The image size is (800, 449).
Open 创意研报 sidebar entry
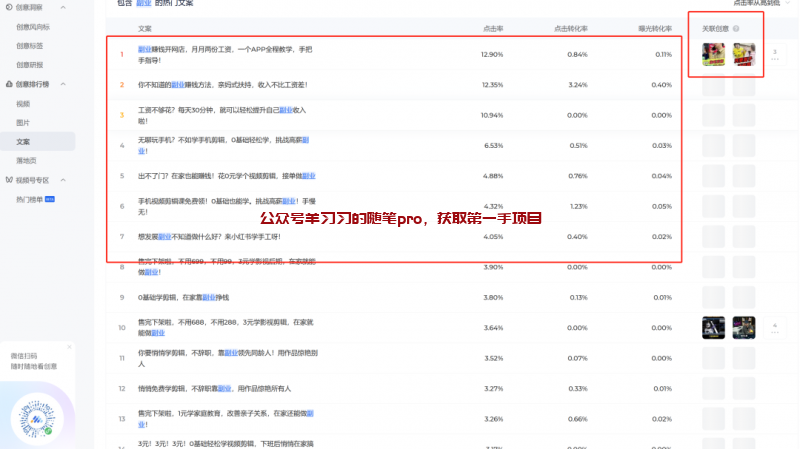pyautogui.click(x=29, y=65)
